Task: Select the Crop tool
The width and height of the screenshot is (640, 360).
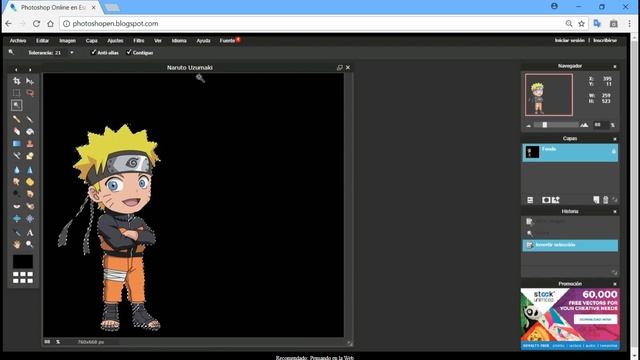Action: (x=16, y=81)
